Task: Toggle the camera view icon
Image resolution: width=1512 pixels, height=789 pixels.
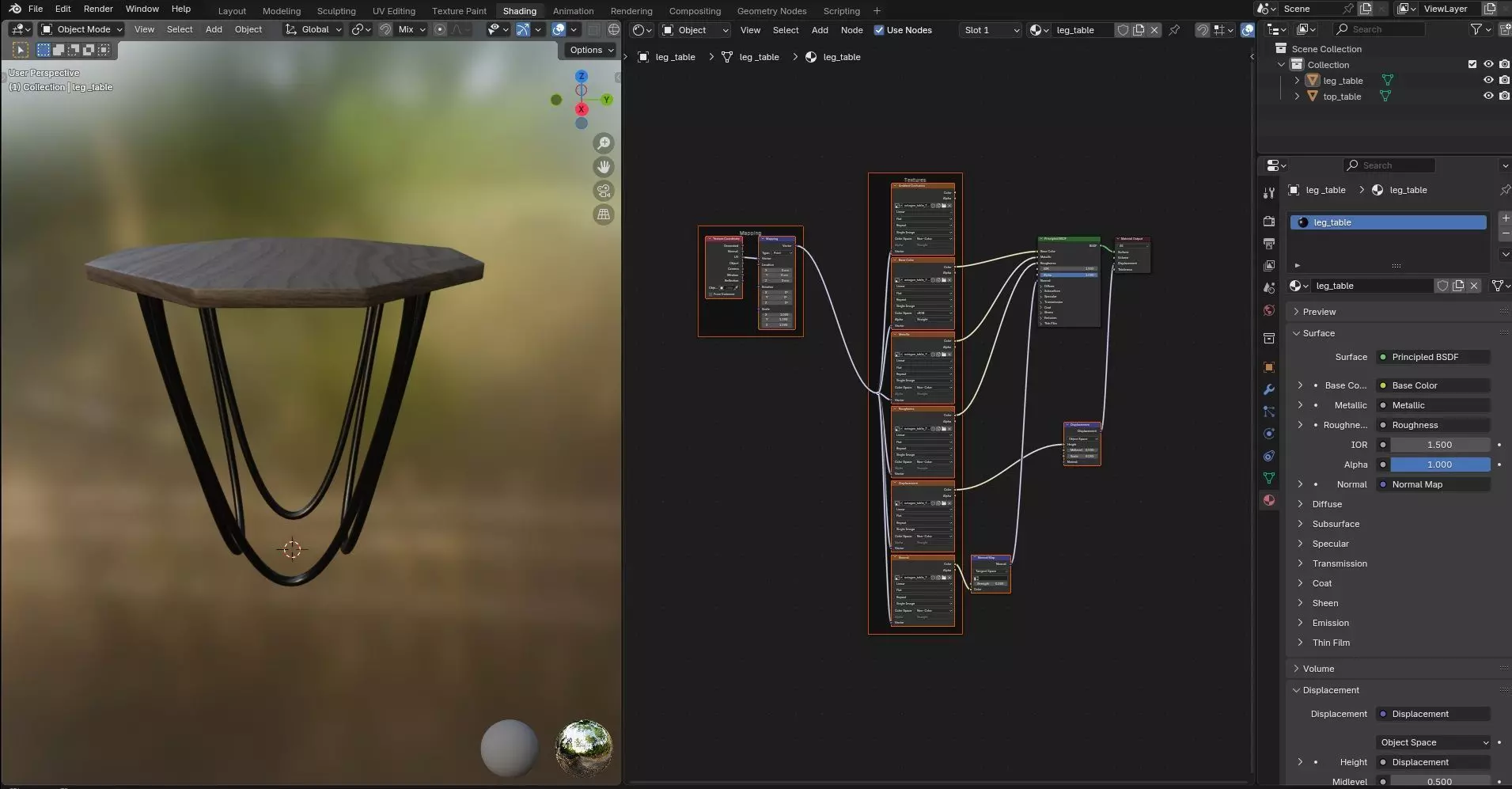Action: tap(604, 191)
